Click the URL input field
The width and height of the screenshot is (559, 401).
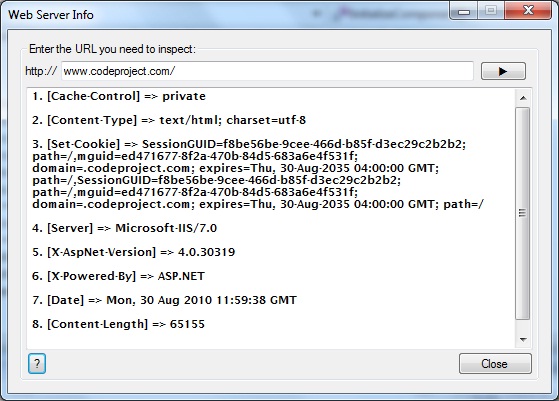pos(267,71)
